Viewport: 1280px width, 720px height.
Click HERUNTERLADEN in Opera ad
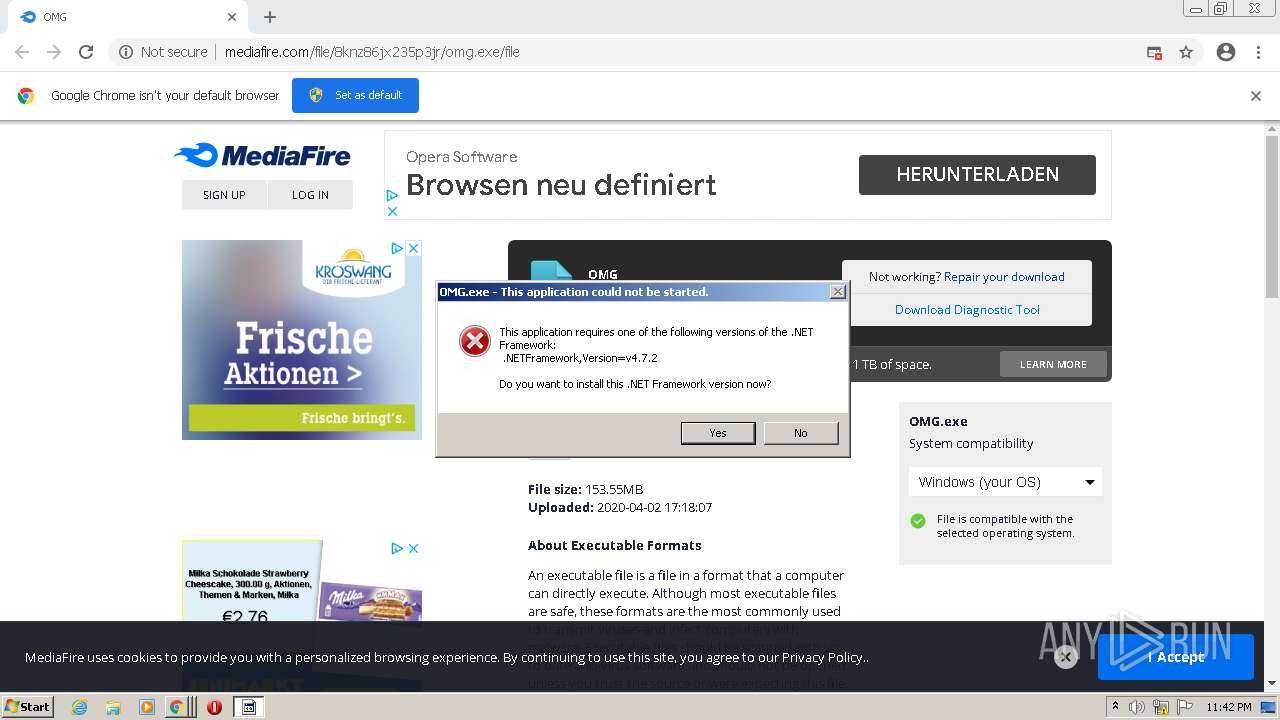977,175
